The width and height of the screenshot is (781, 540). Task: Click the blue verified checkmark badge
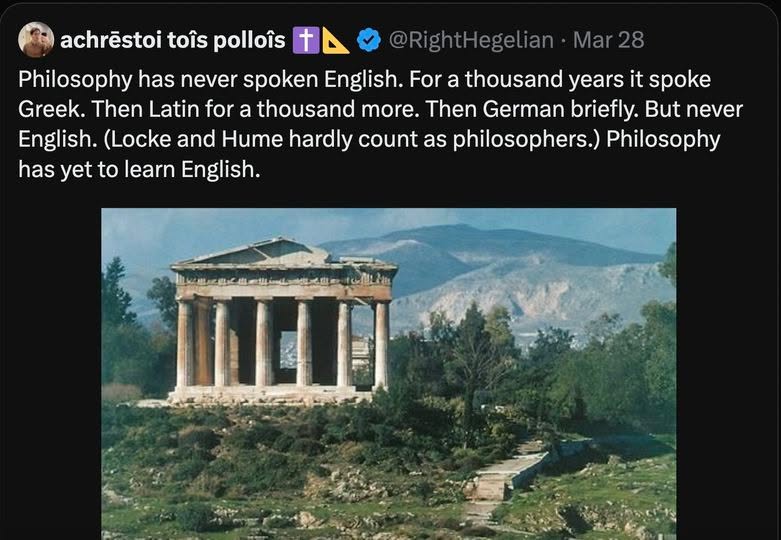coord(368,40)
